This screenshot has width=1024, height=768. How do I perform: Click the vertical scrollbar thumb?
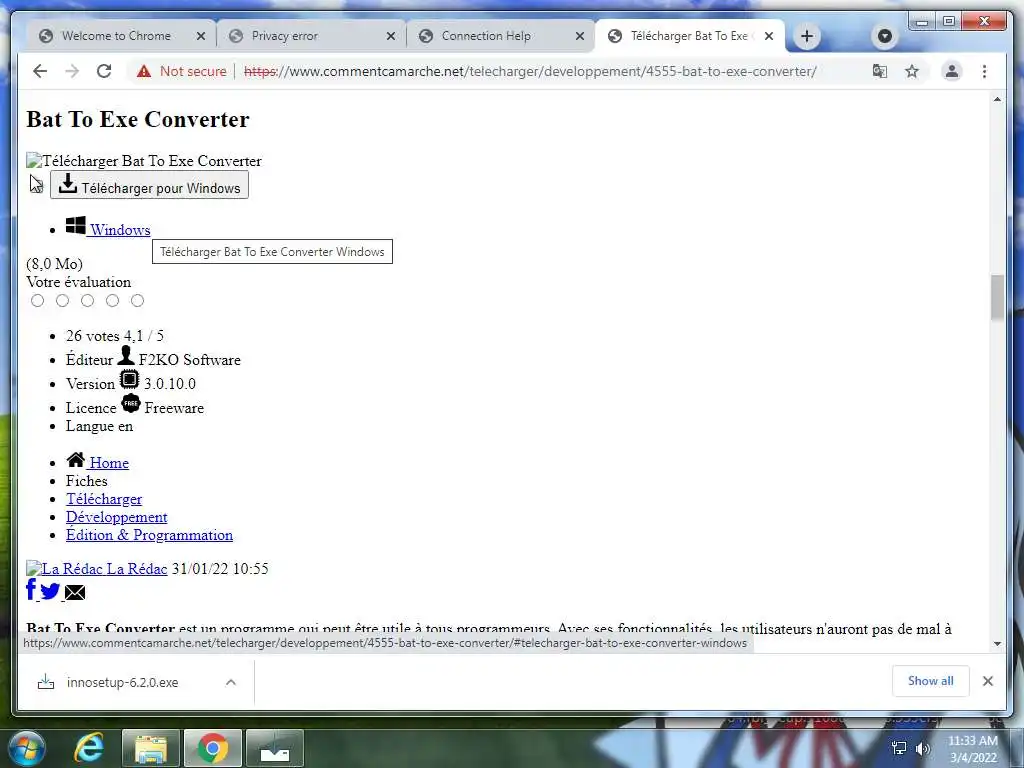[997, 298]
